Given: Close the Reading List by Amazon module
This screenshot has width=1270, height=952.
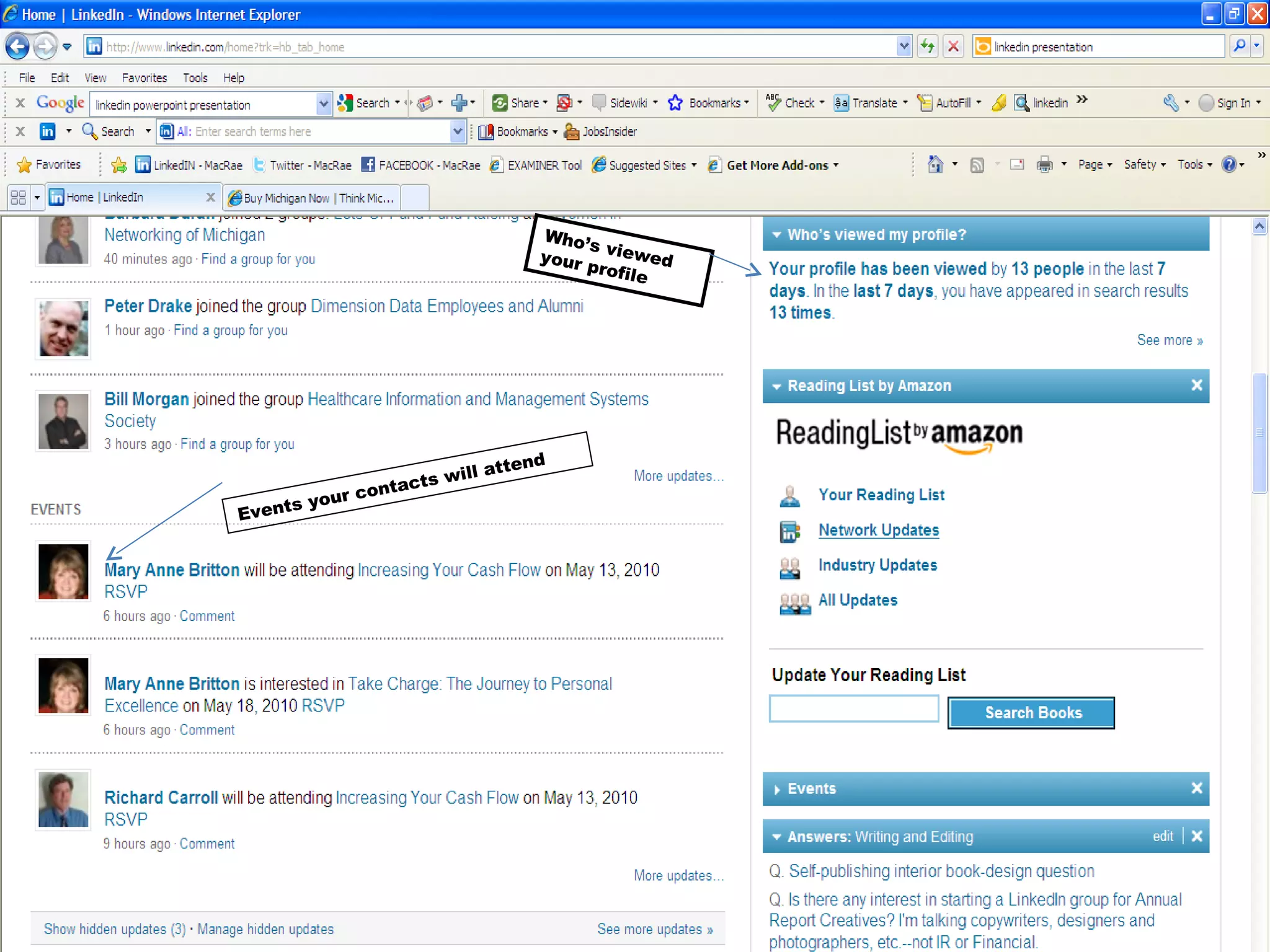Looking at the screenshot, I should [x=1197, y=386].
